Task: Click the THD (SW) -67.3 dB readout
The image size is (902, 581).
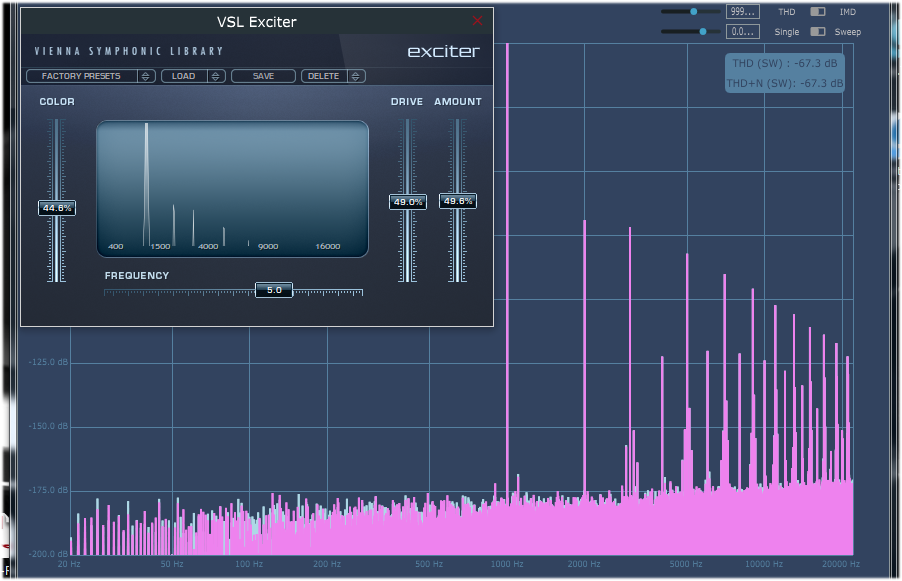Action: [x=785, y=63]
